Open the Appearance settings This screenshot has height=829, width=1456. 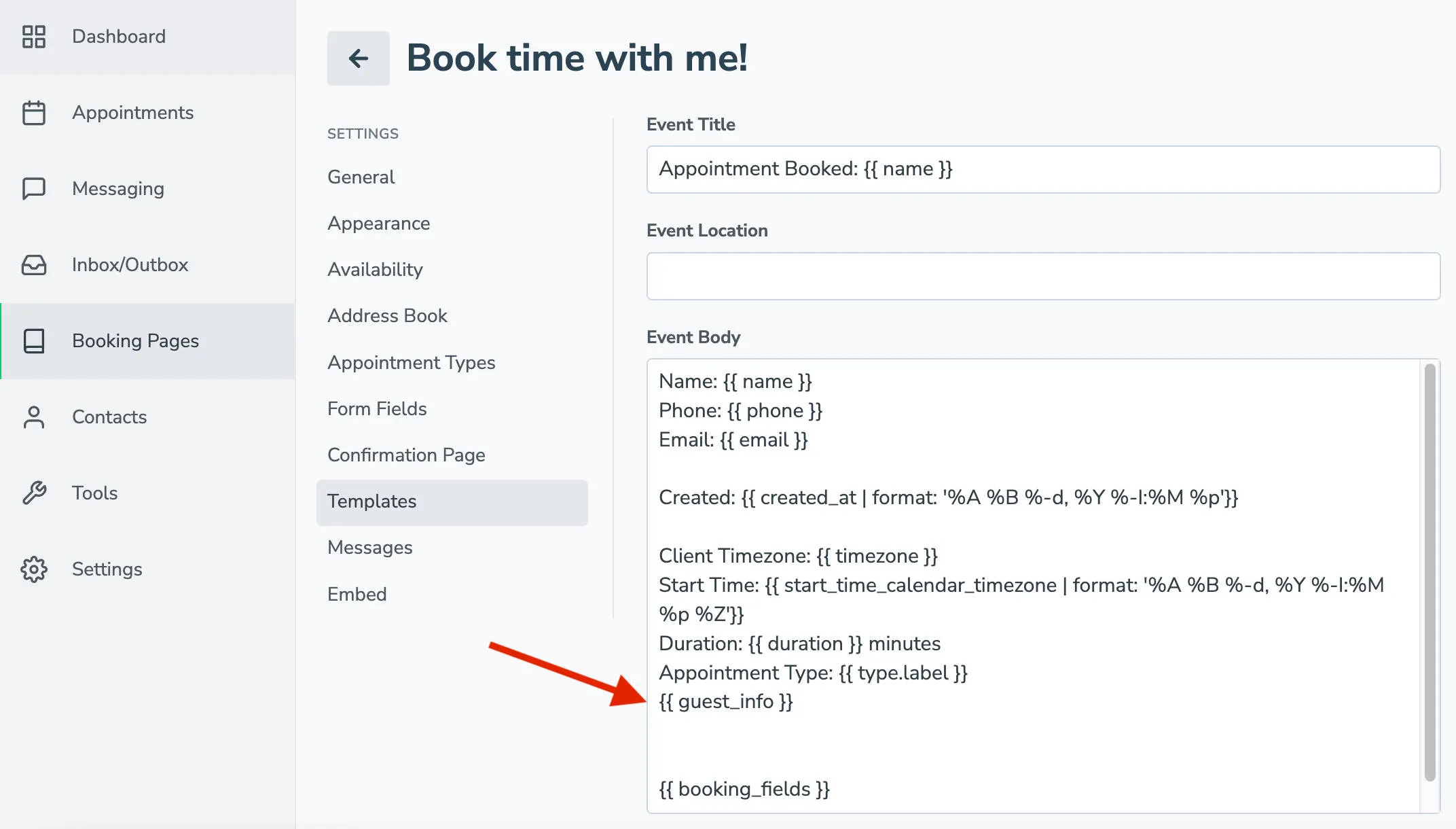378,223
